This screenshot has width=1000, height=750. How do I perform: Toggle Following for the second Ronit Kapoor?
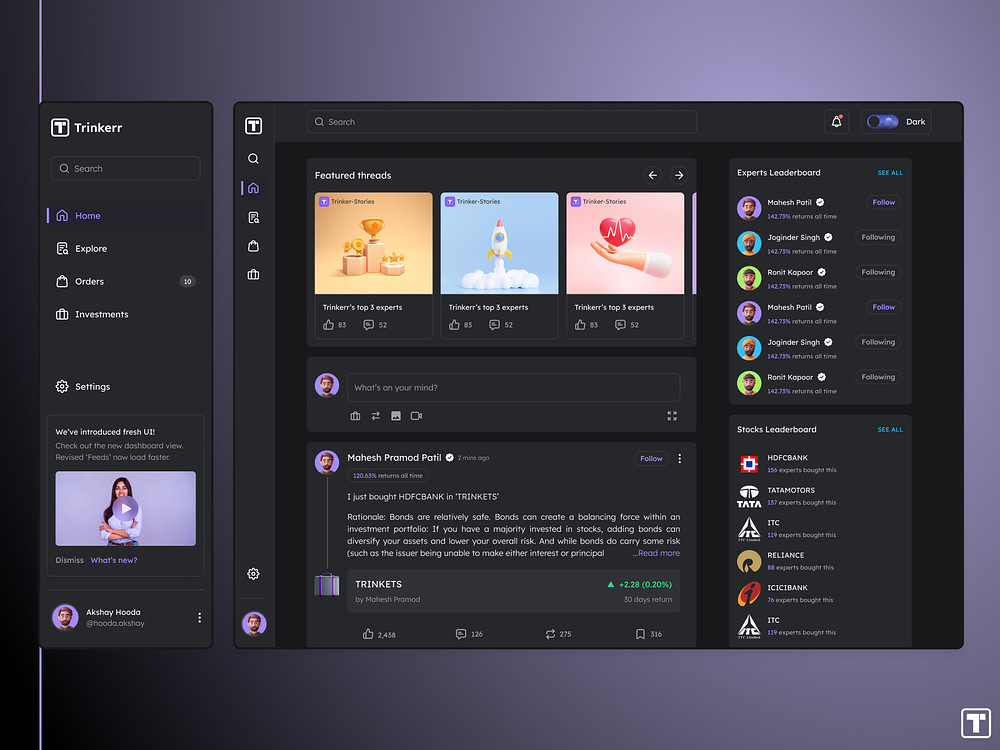pos(878,377)
